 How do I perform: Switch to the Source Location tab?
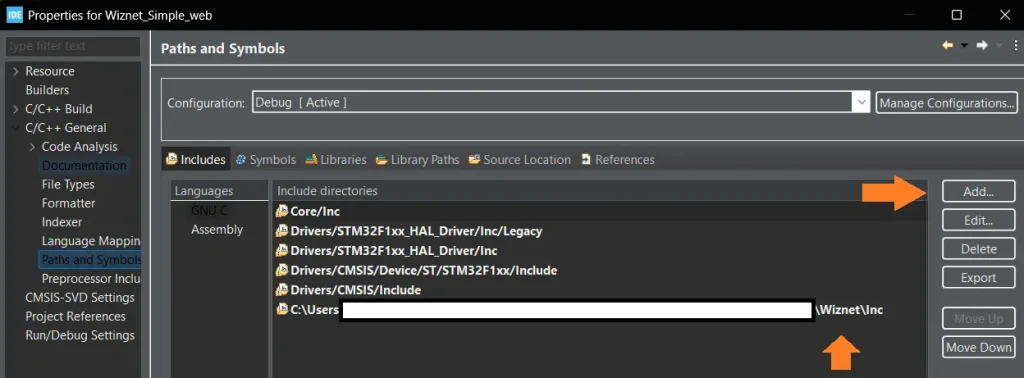click(x=520, y=159)
